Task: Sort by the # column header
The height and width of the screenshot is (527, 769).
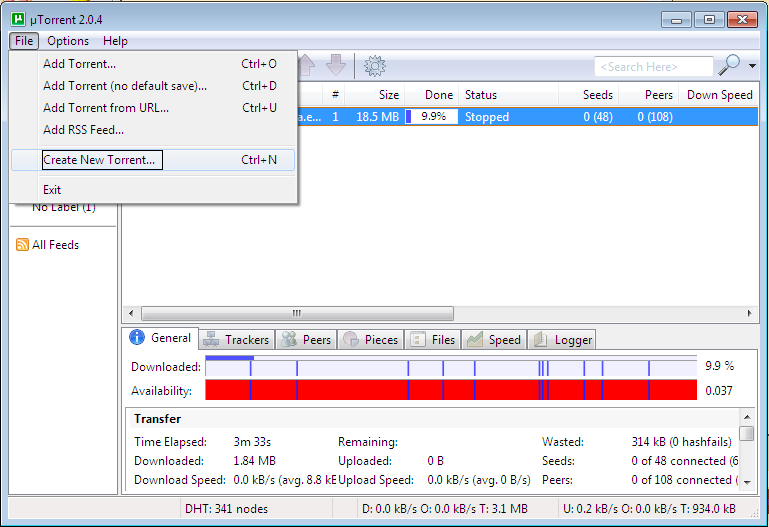Action: [335, 95]
